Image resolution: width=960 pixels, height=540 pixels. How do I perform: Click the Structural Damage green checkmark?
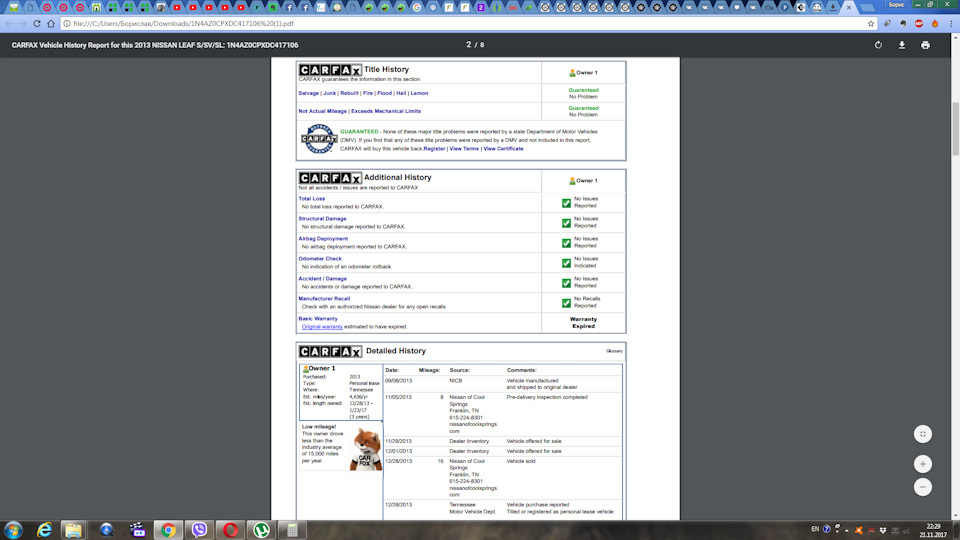[566, 223]
